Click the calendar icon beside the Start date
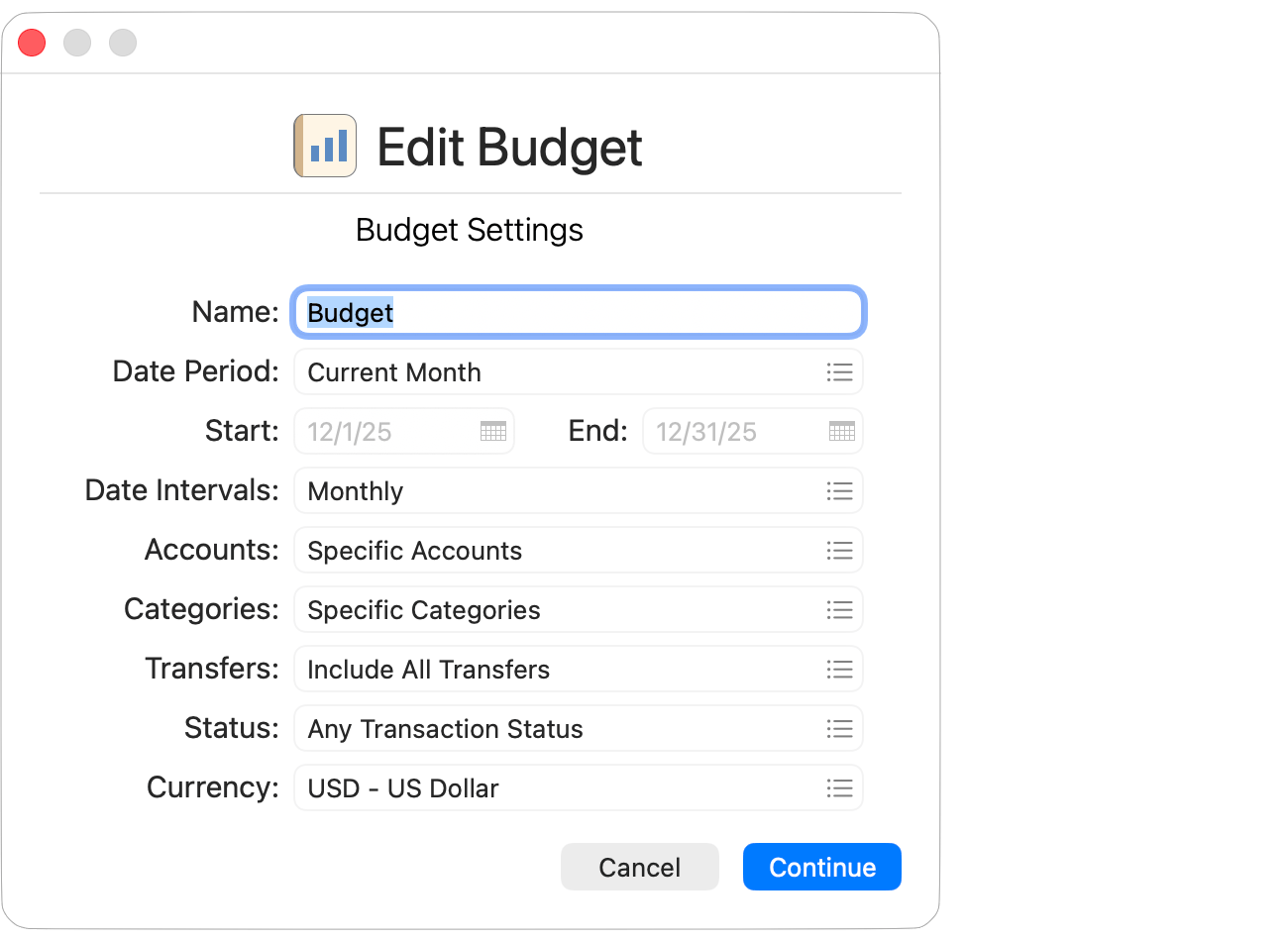Image resolution: width=1288 pixels, height=941 pixels. click(492, 431)
